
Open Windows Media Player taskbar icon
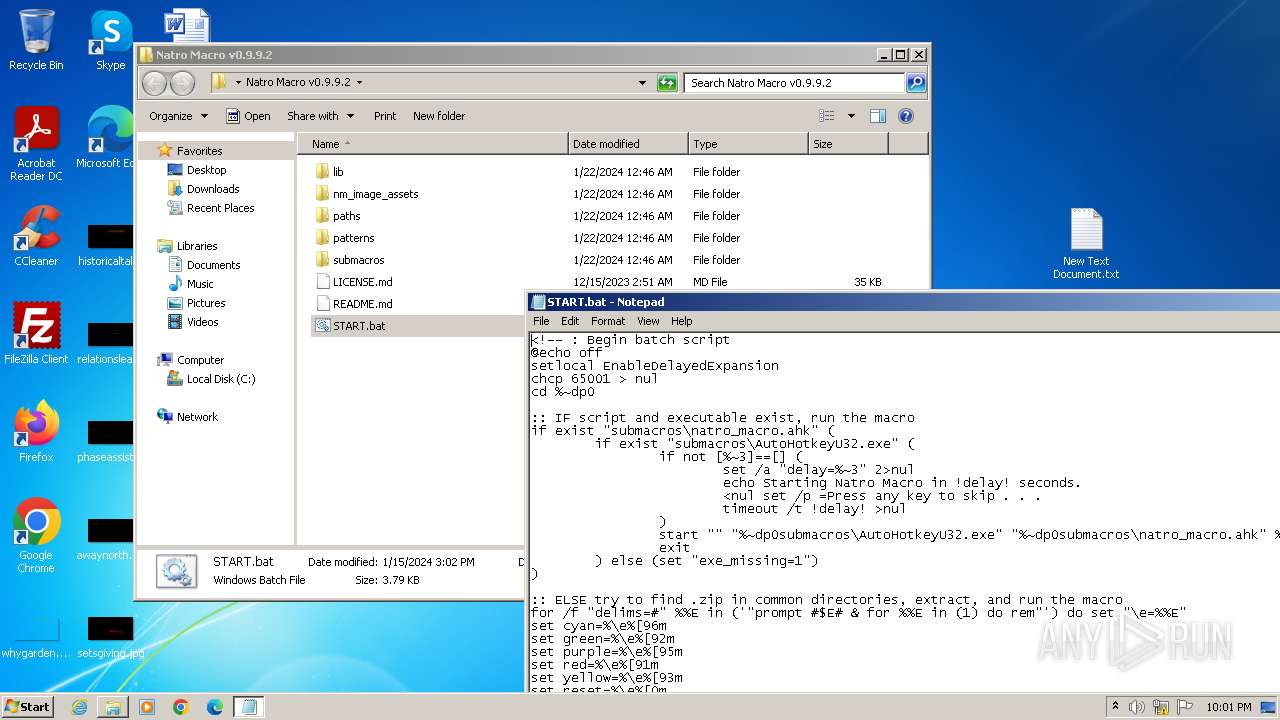coord(147,707)
